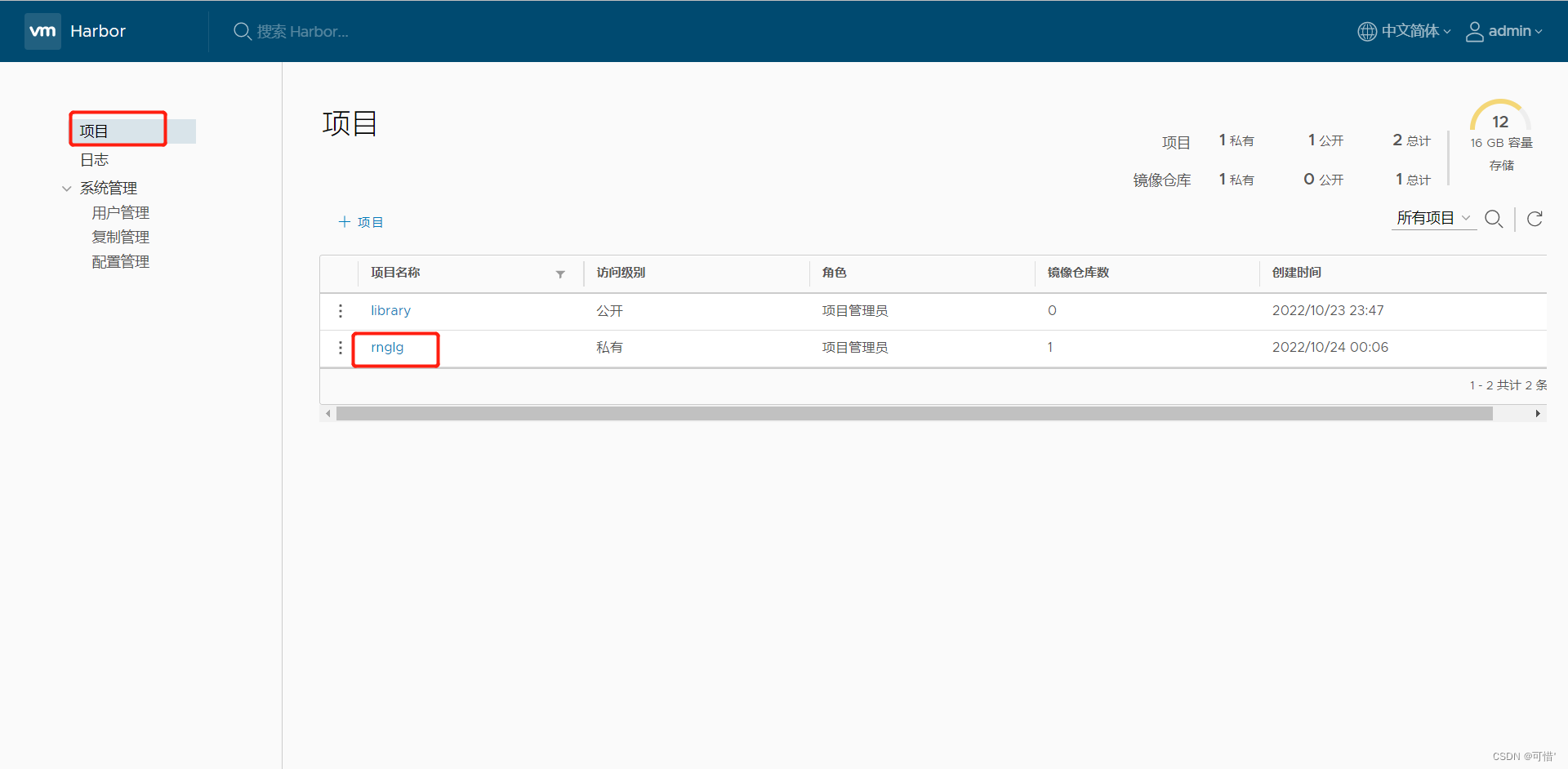Screen dimensions: 1568x769
Task: Open the 所有项目 filter dropdown
Action: 1433,218
